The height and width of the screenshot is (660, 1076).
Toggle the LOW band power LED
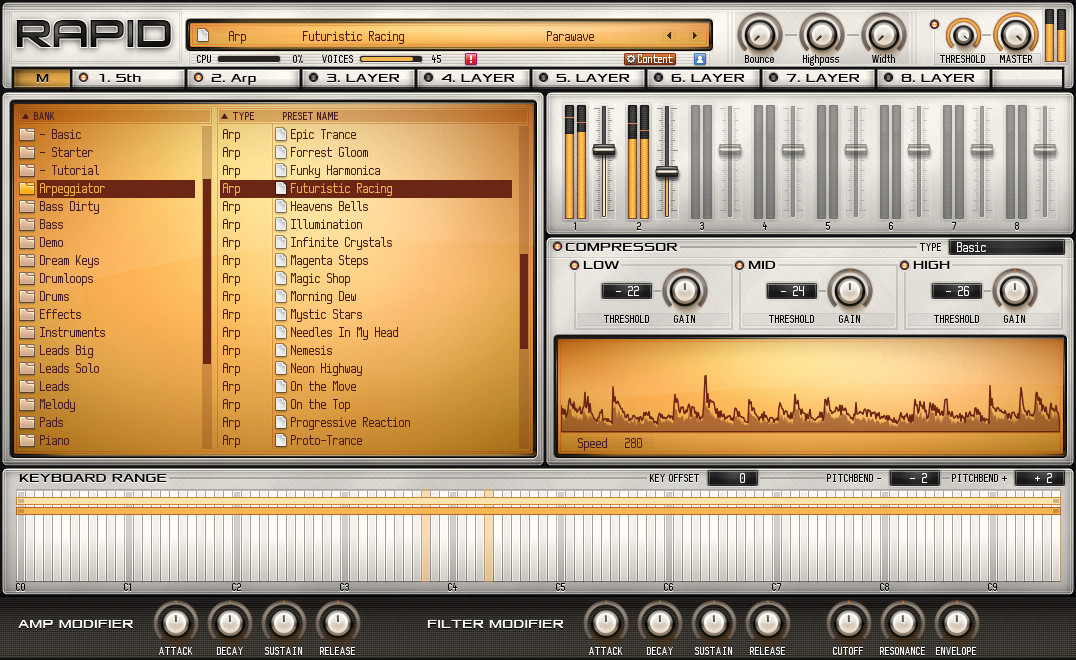click(574, 265)
